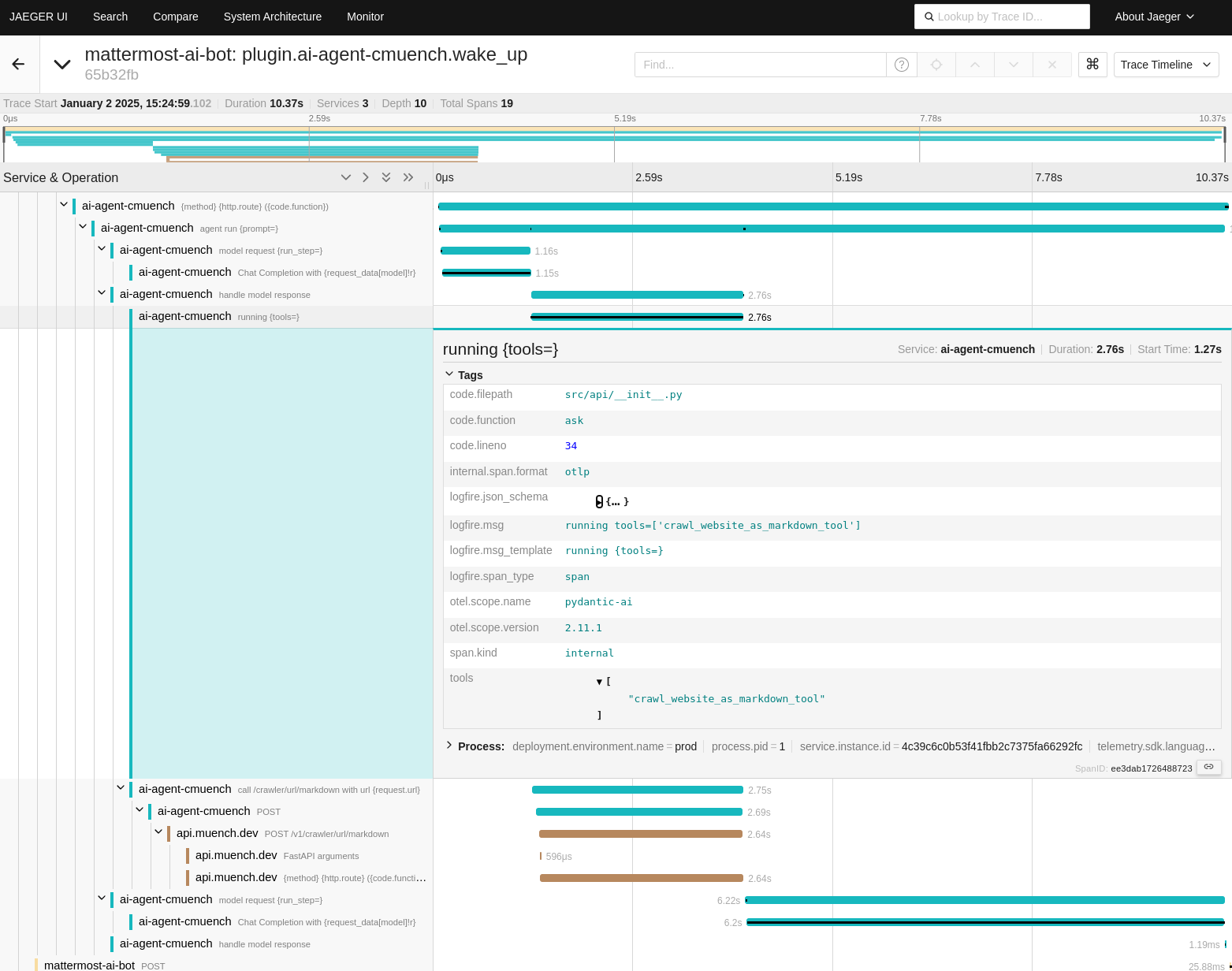Go back using the left arrow icon

click(x=18, y=65)
